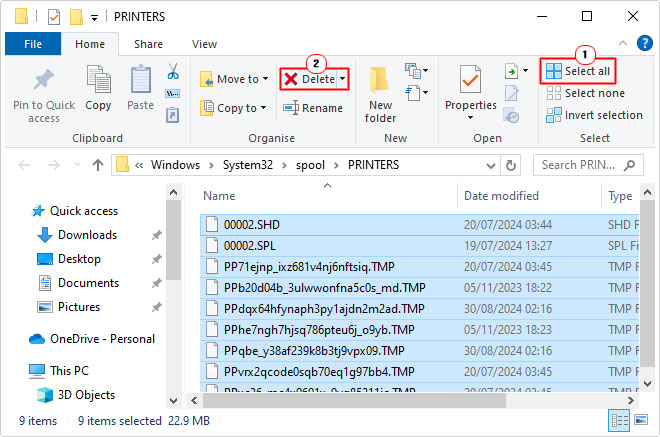
Task: Expand the Properties dropdown arrow
Action: click(x=471, y=117)
